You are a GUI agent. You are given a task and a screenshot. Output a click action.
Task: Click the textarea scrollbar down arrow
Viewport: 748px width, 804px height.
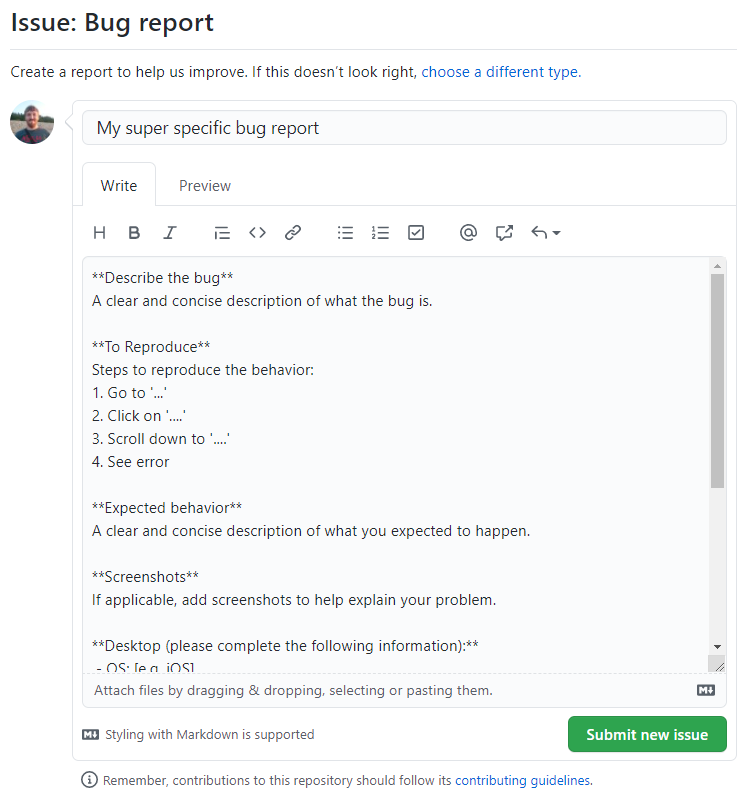[x=717, y=647]
